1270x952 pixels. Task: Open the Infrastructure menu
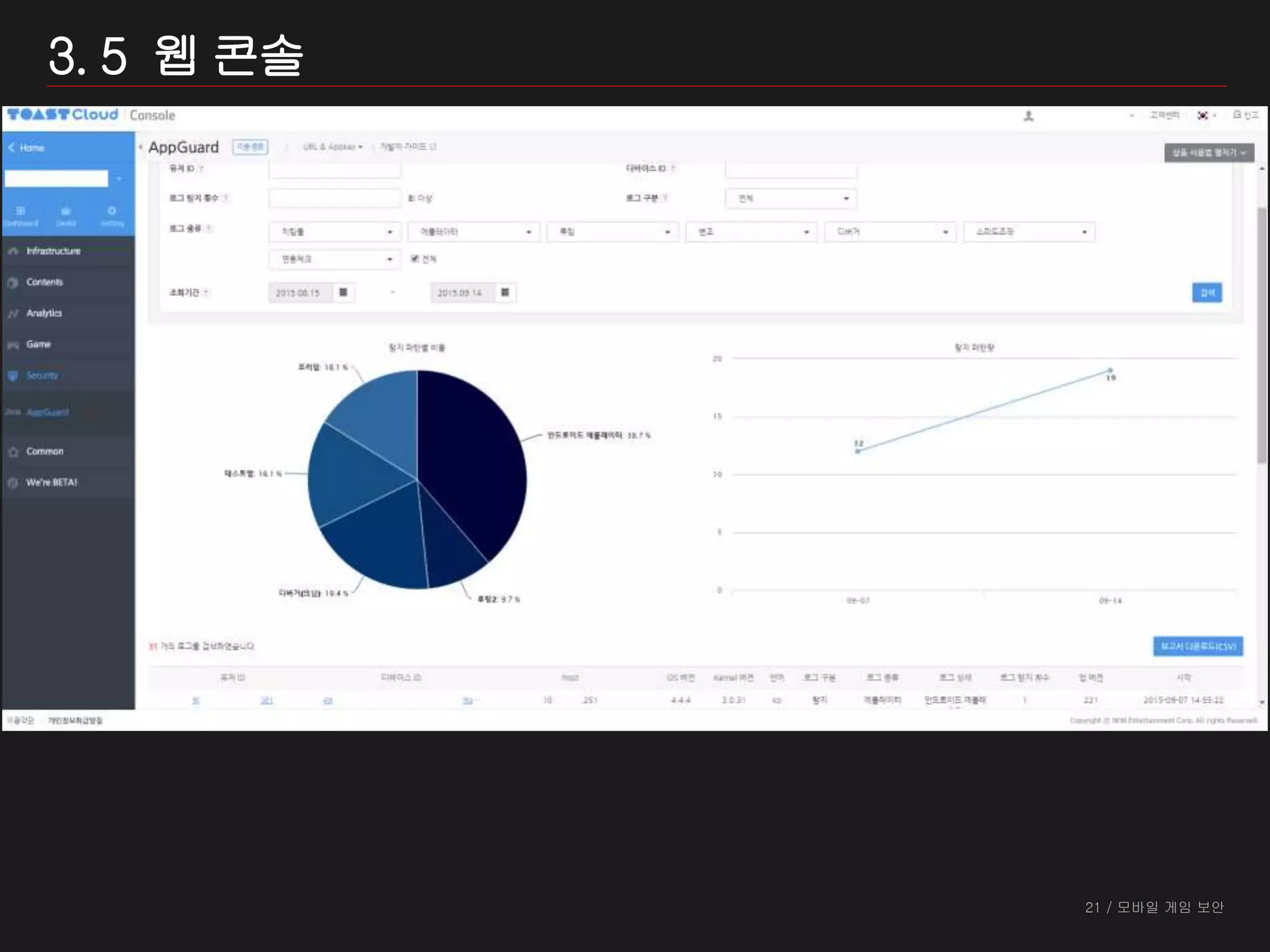pyautogui.click(x=53, y=251)
